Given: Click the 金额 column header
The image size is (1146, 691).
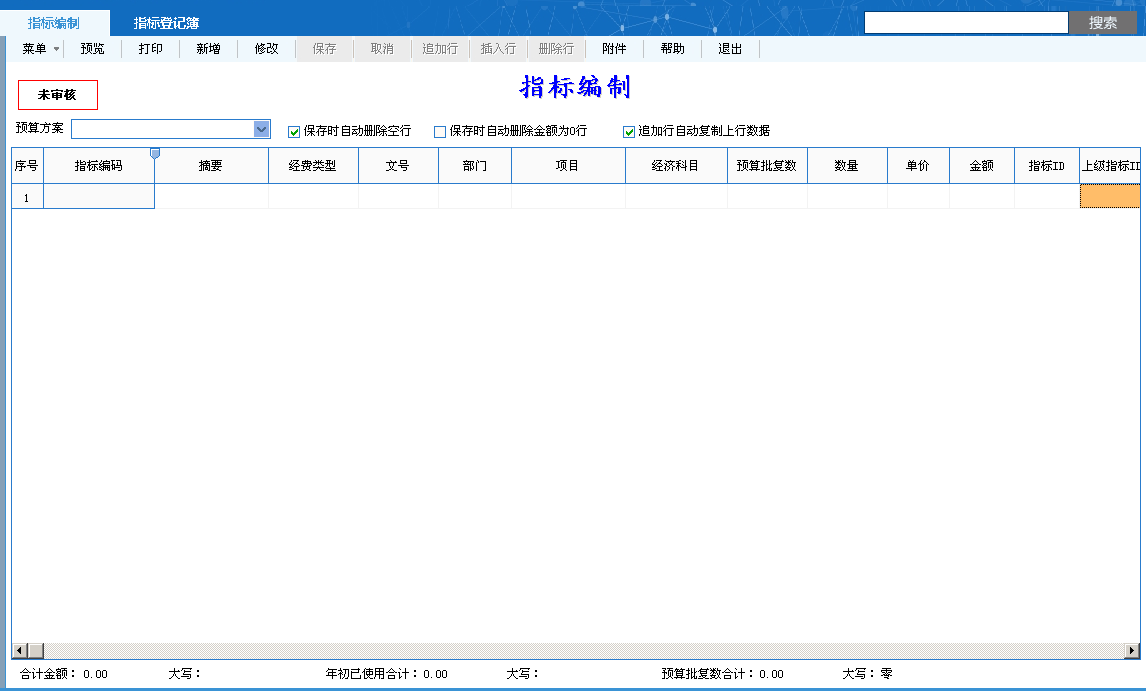Looking at the screenshot, I should (982, 166).
